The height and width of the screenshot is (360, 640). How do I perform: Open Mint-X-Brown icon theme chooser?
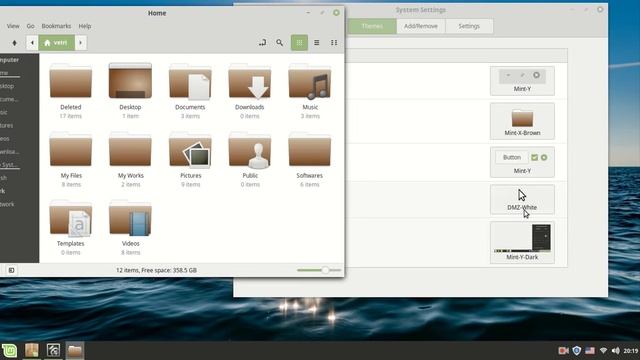pos(522,121)
